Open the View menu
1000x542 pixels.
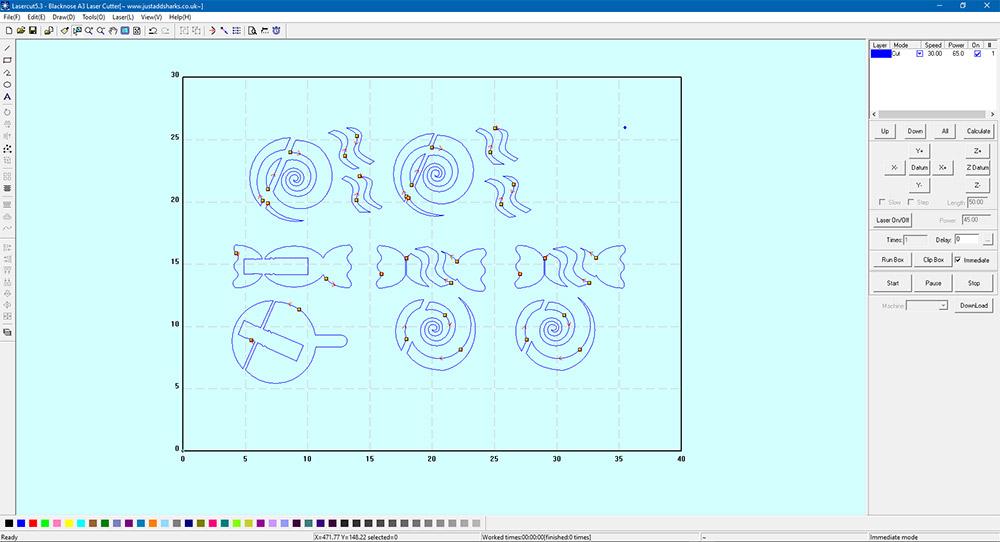point(151,17)
